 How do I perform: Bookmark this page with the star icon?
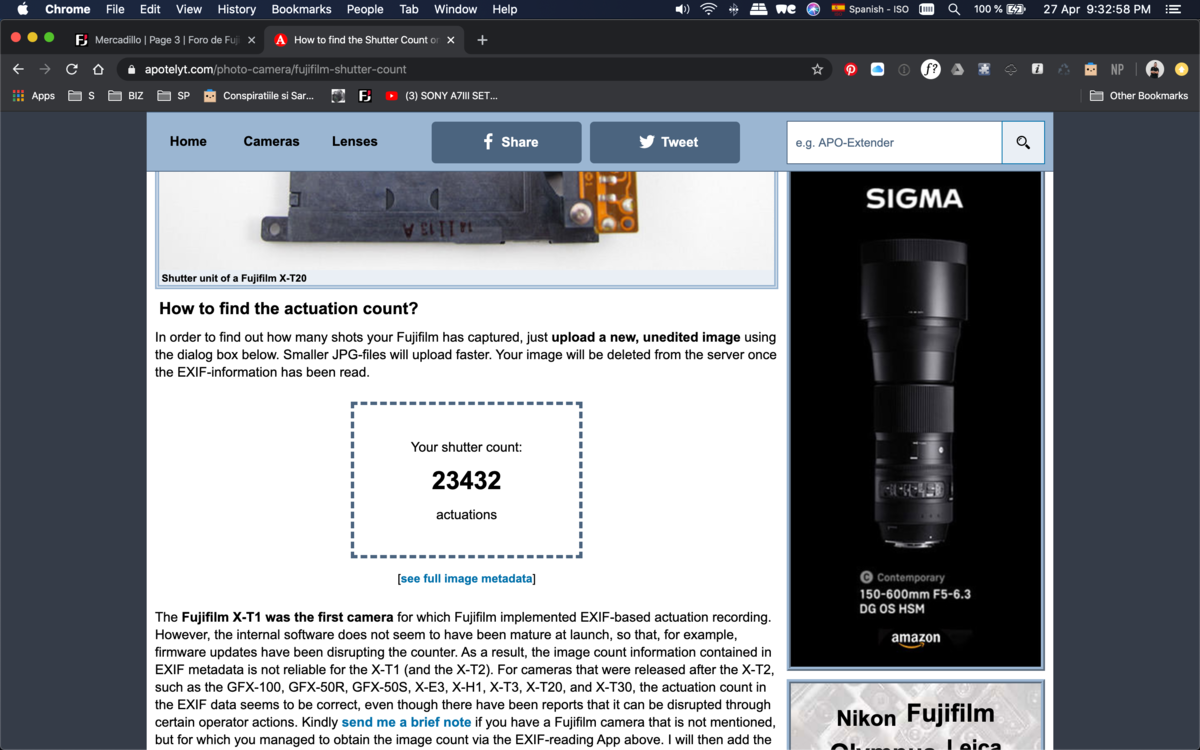click(x=817, y=70)
